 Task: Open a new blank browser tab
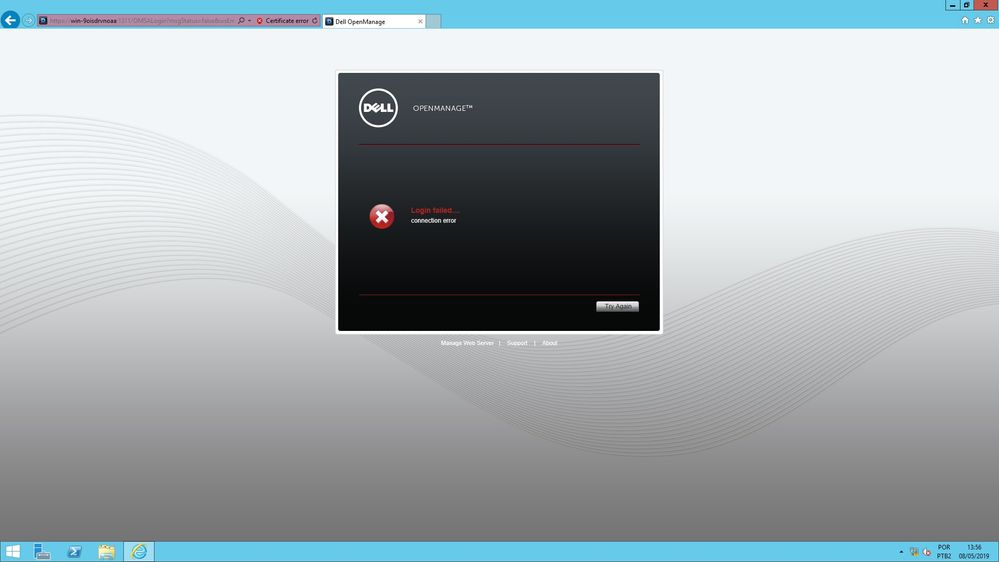[x=433, y=21]
